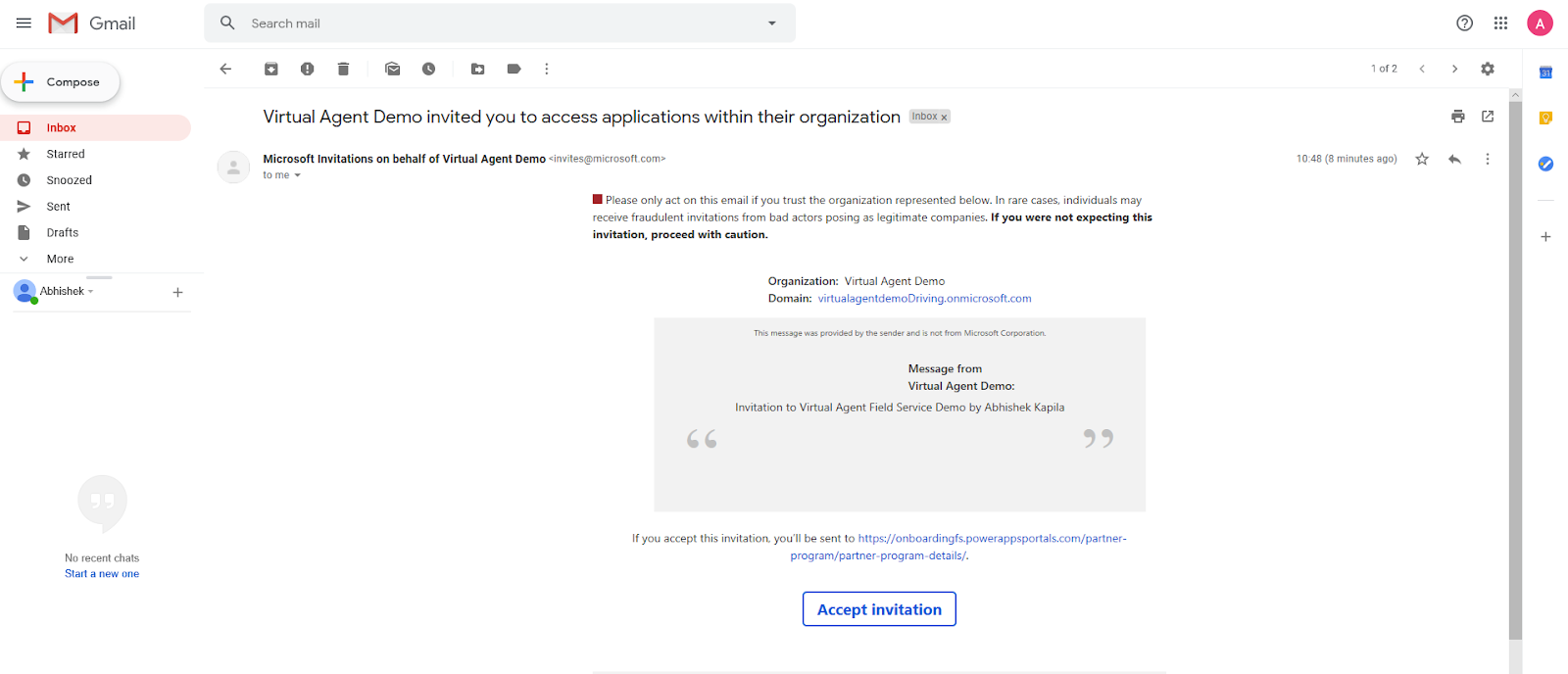
Task: Open Google Keep side panel
Action: tap(1545, 118)
